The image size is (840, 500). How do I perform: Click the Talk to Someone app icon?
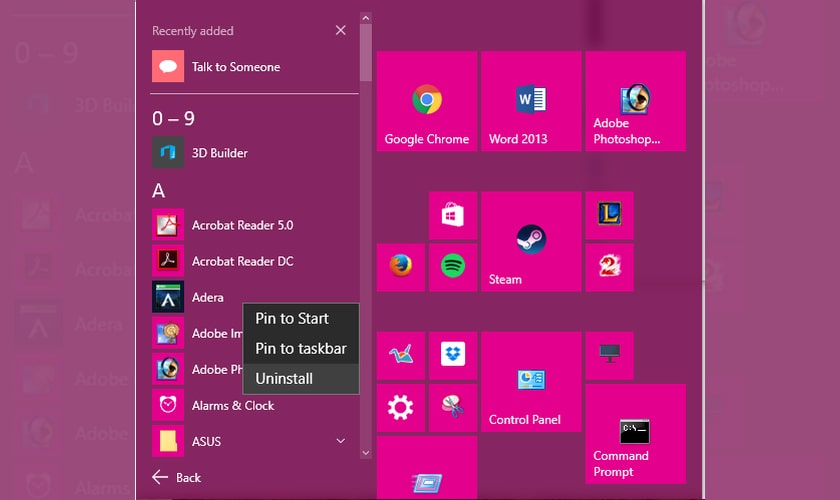point(168,66)
